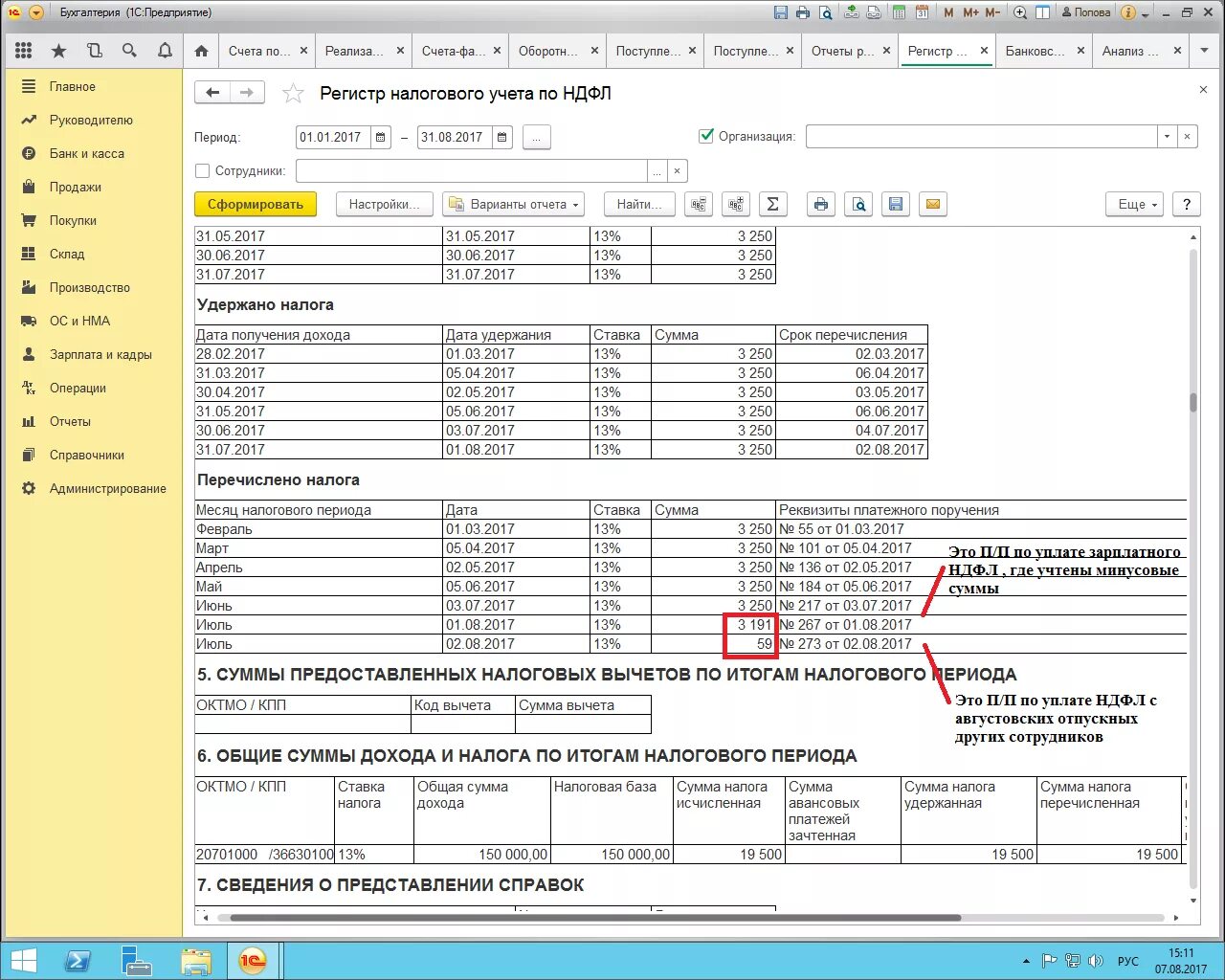Expand the Еще menu
The width and height of the screenshot is (1225, 980).
click(1136, 204)
